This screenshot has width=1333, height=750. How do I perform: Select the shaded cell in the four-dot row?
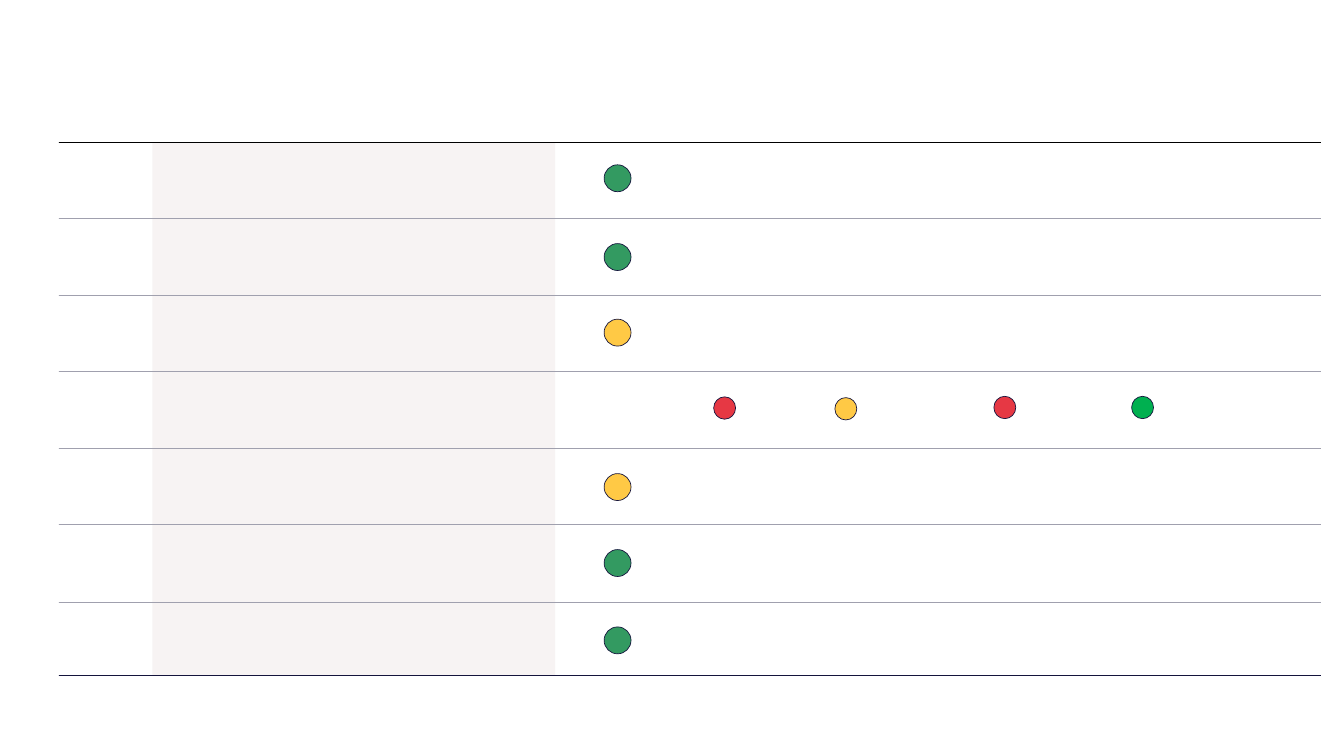pos(353,410)
